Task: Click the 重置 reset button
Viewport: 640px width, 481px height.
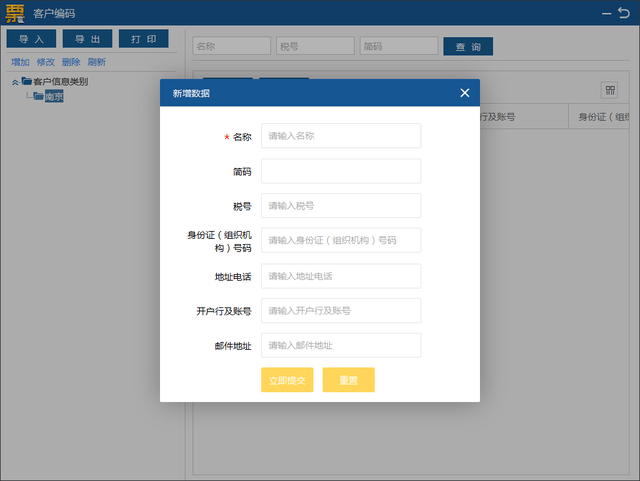Action: (x=349, y=380)
